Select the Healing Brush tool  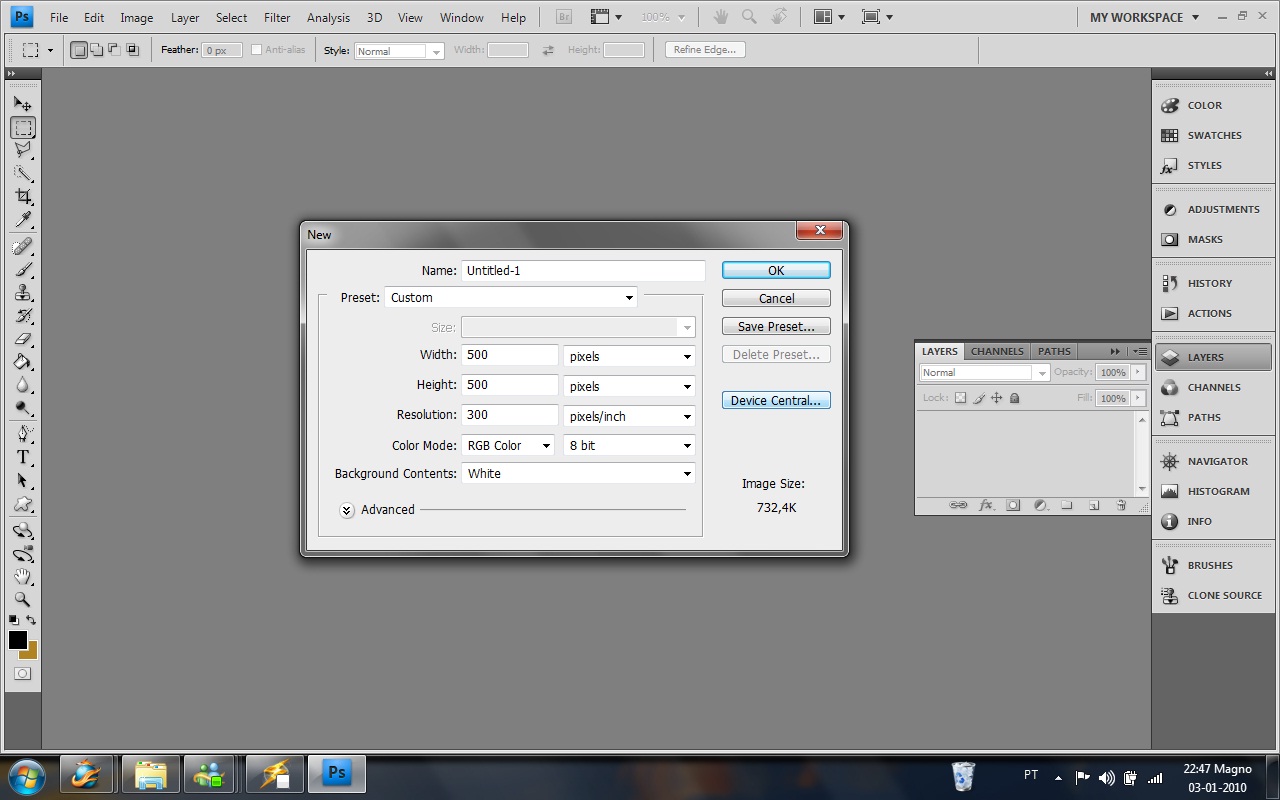[23, 246]
